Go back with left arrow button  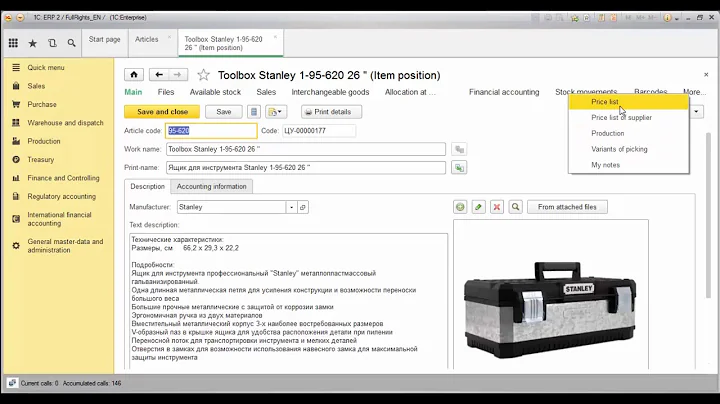pos(159,74)
